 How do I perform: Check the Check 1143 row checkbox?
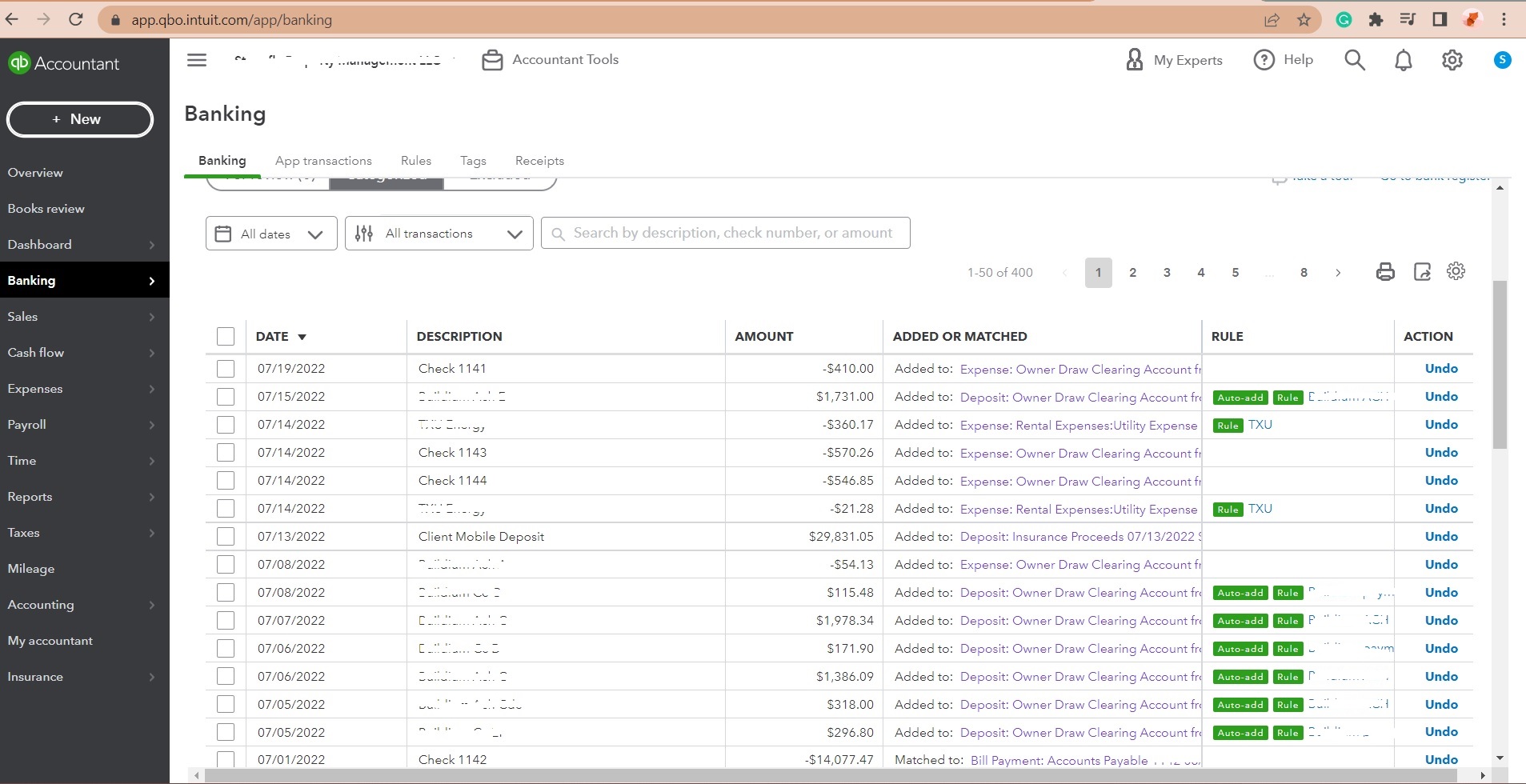point(226,453)
